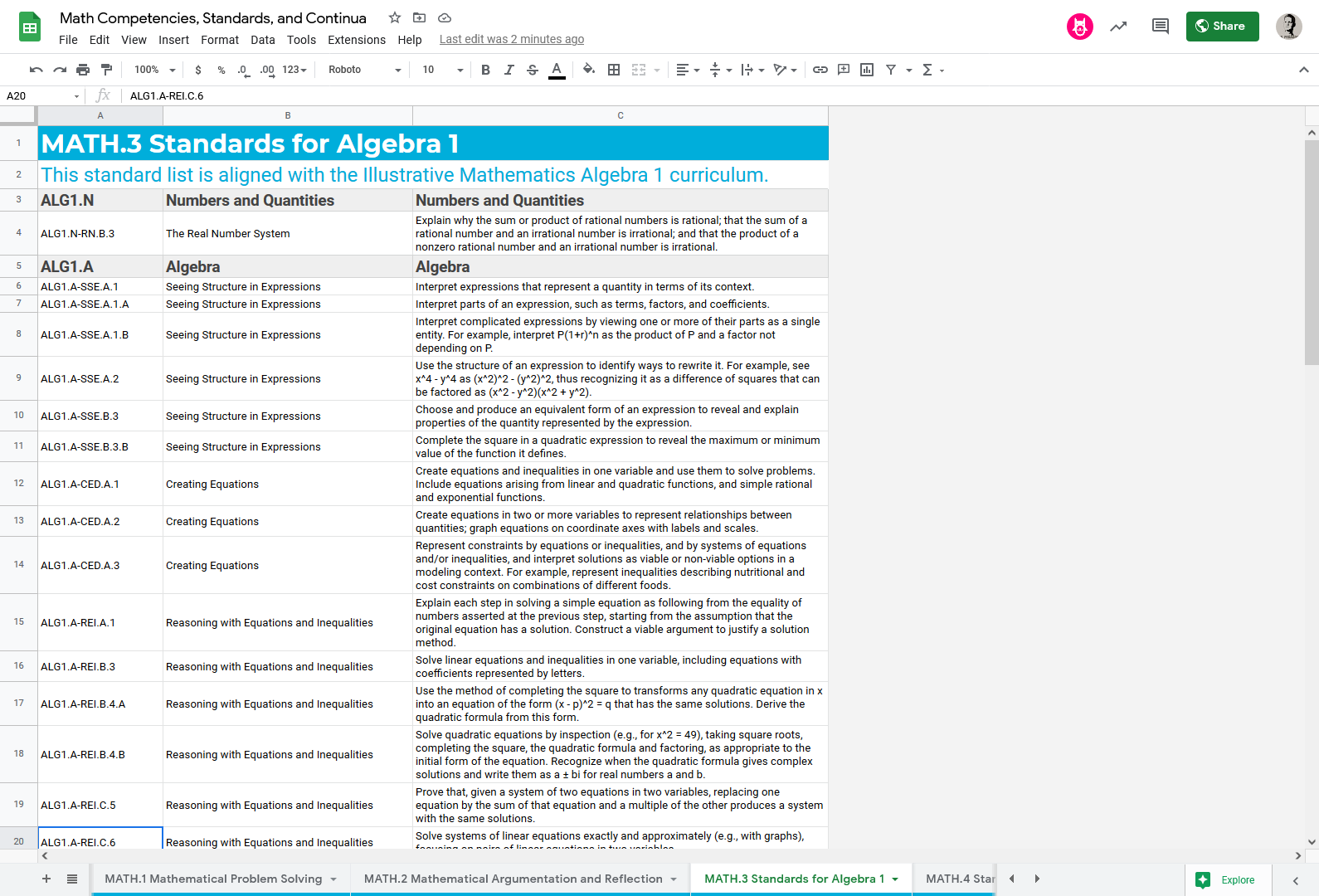1319x896 pixels.
Task: Open the borders tool
Action: [614, 70]
